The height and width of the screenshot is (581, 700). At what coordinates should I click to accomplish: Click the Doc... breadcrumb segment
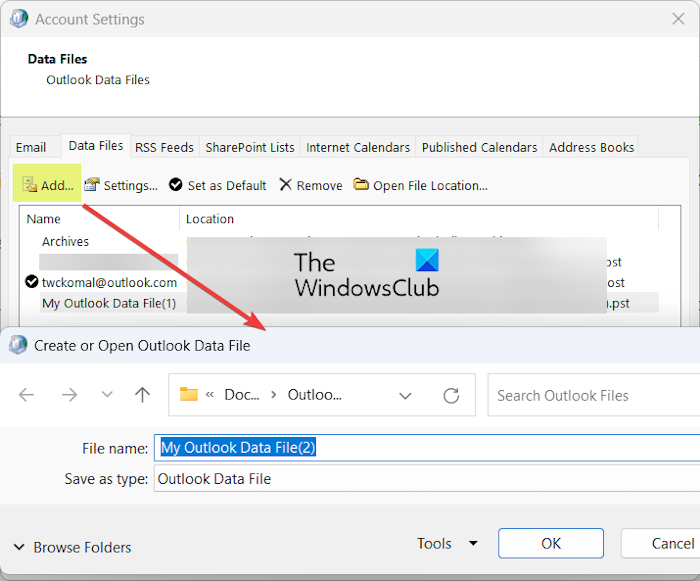[242, 395]
